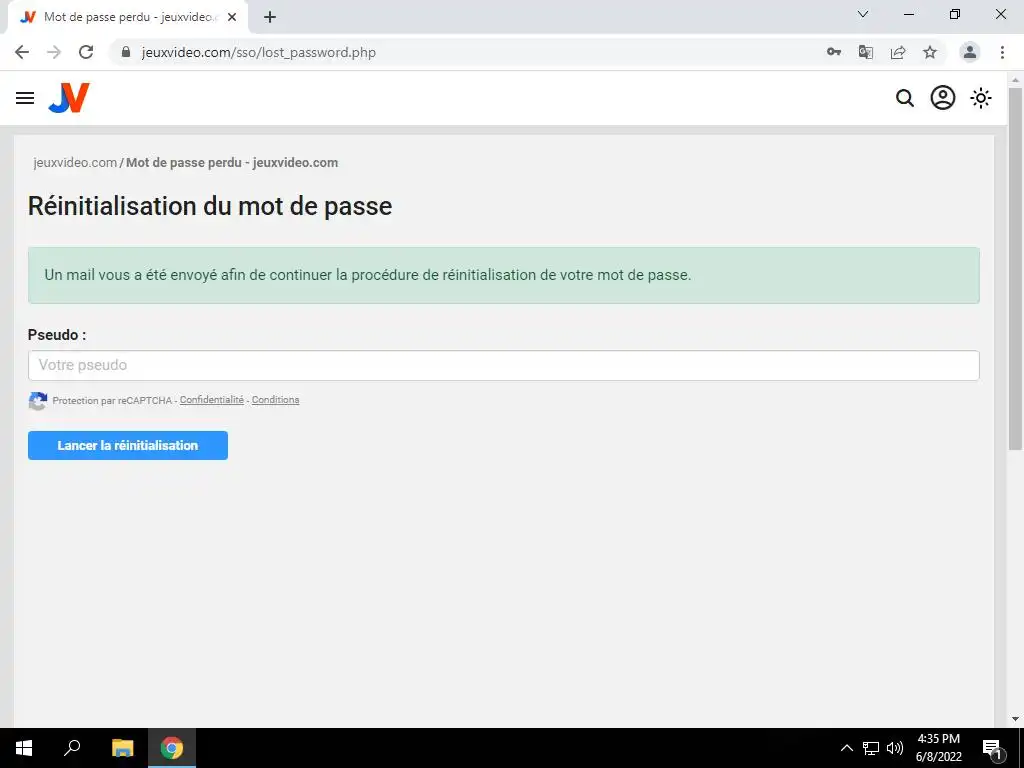Select the Mot de passe perdu tab
Image resolution: width=1024 pixels, height=768 pixels.
127,18
